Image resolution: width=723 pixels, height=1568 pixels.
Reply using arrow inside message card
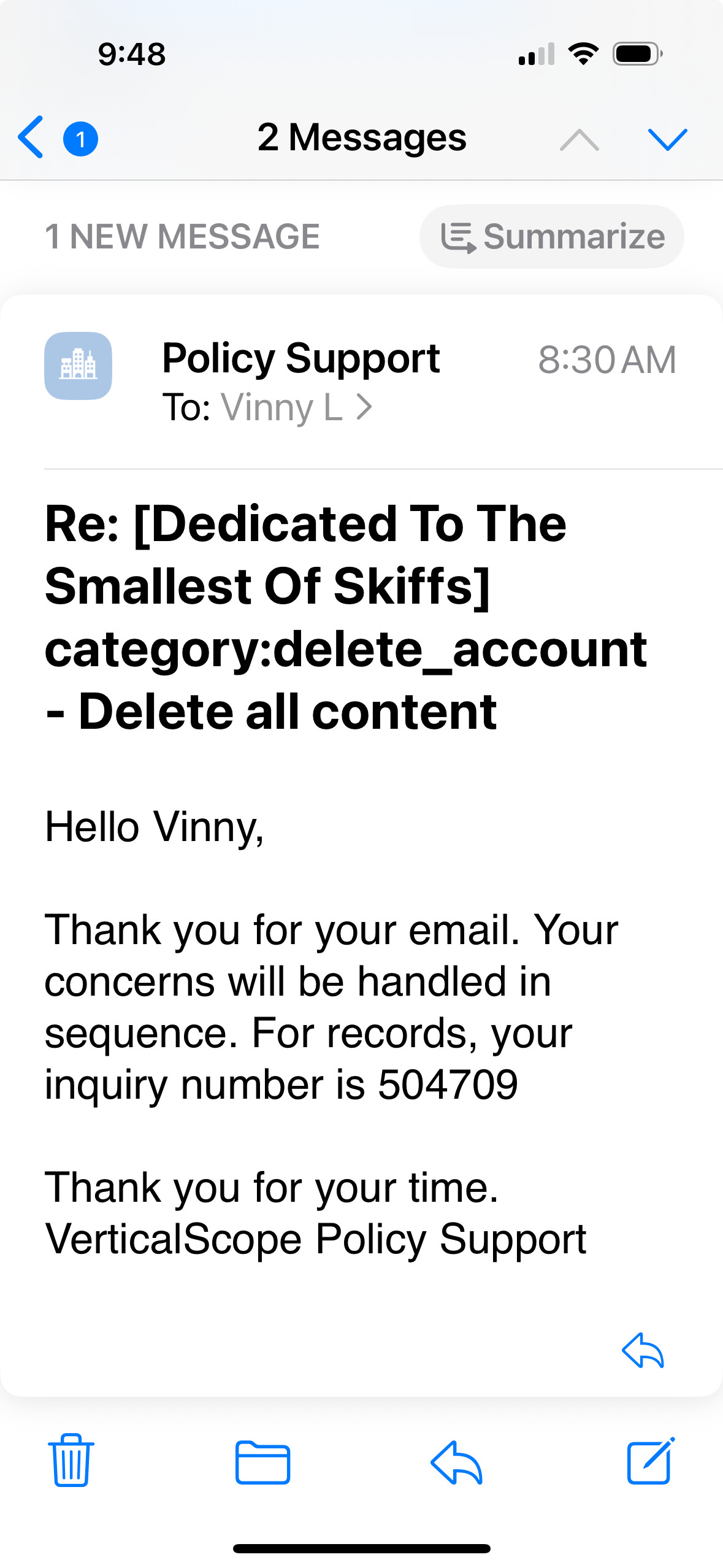coord(643,1350)
